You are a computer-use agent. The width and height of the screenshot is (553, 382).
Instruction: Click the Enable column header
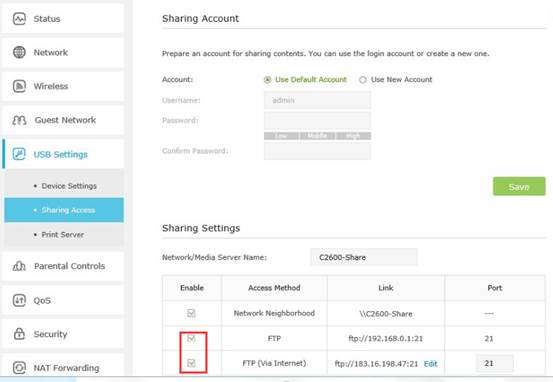point(192,288)
